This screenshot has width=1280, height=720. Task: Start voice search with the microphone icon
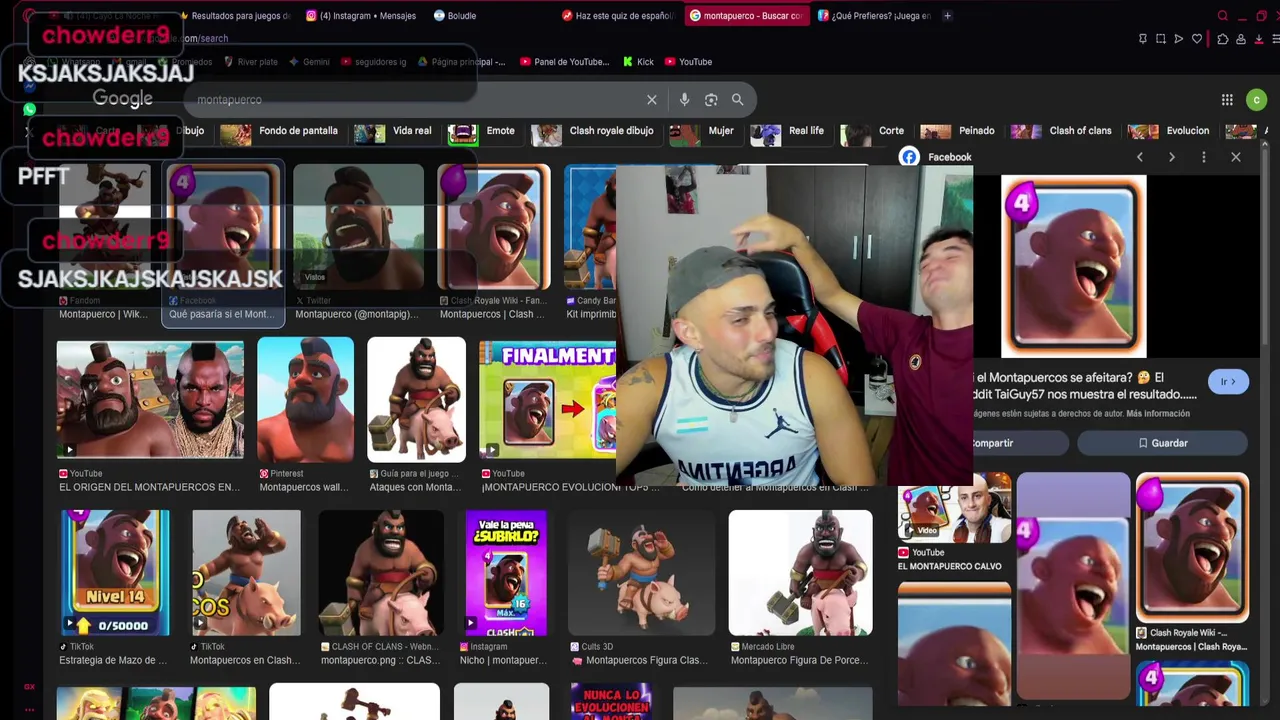tap(684, 100)
